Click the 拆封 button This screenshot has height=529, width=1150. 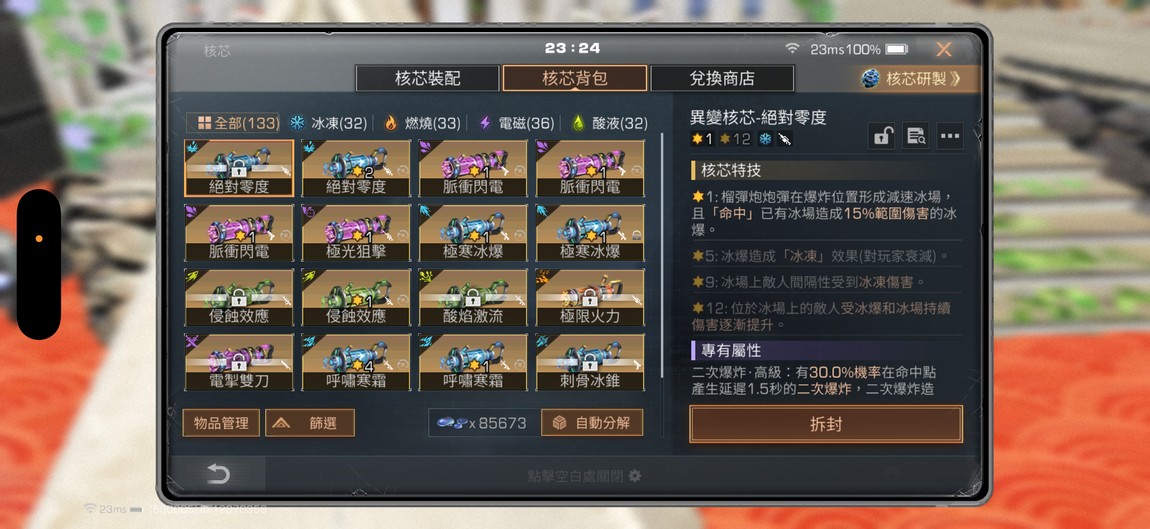pos(826,424)
